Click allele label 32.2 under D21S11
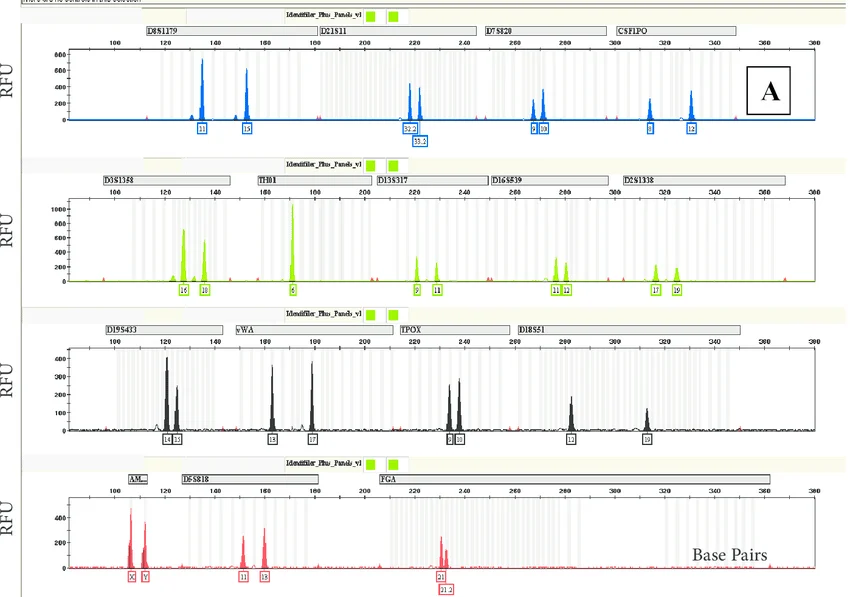 coord(409,130)
